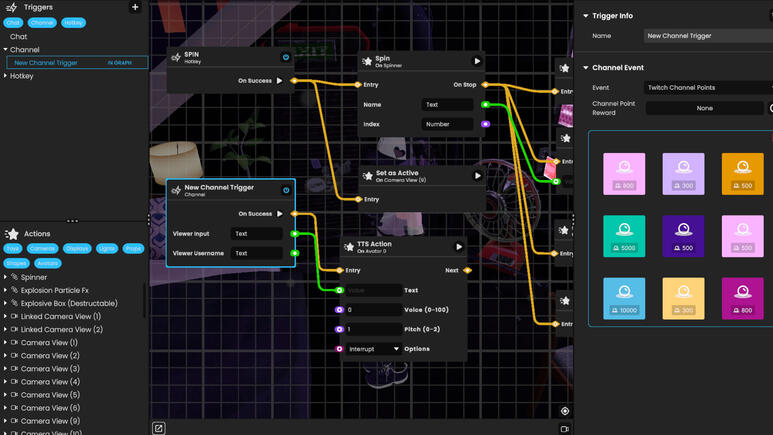Select Explosive Box (Destructable) action
773x435 pixels.
(69, 303)
